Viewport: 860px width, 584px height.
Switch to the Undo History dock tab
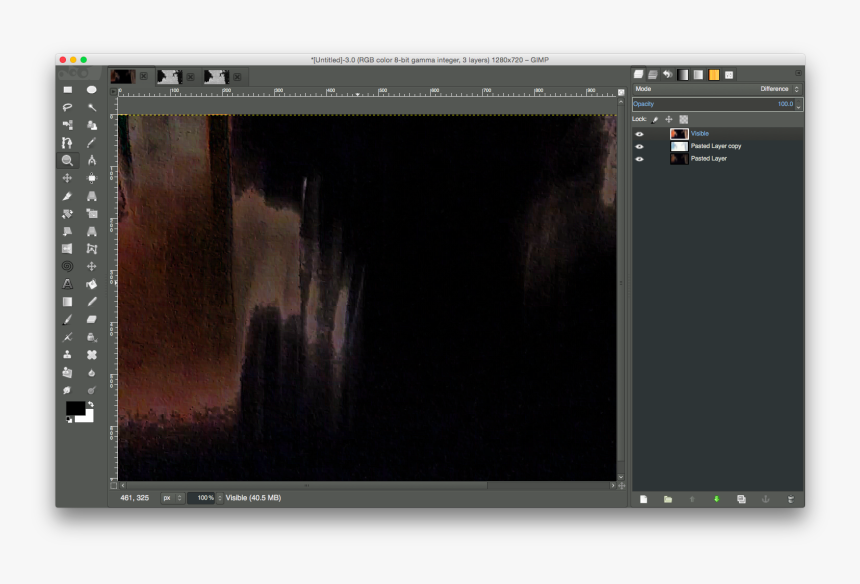coord(667,75)
